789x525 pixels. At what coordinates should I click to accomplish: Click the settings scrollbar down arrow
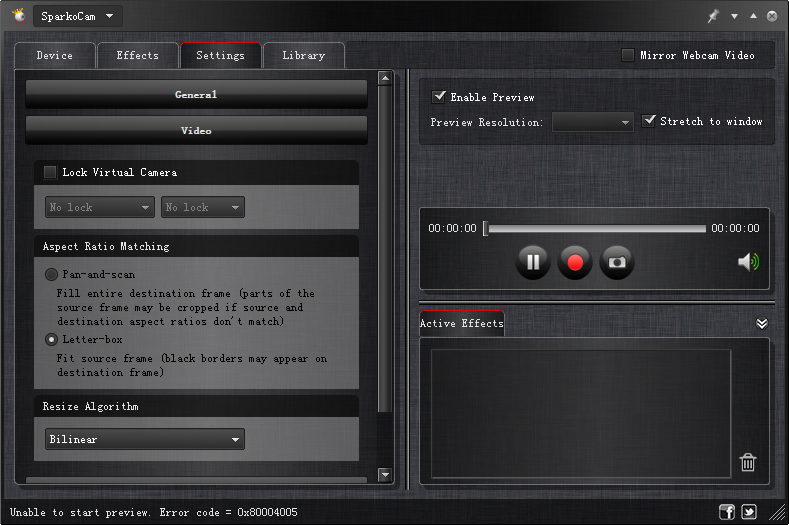click(385, 474)
